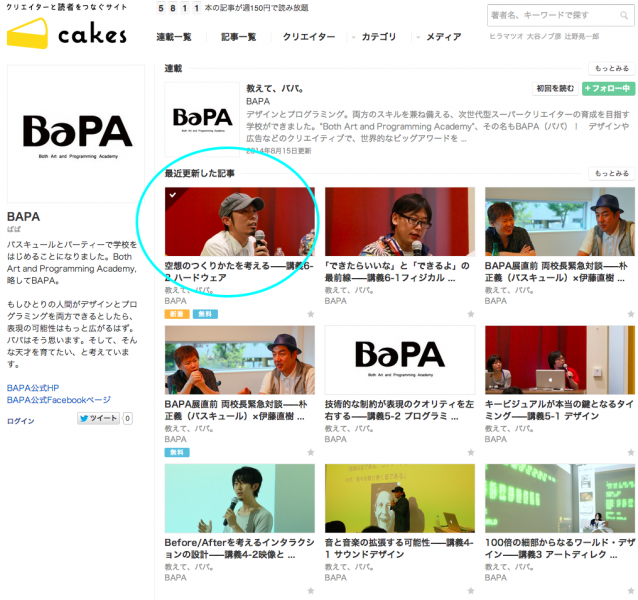Click the BaPA series thumbnail in 連載
Screen dimensions: 638x600
pos(202,119)
